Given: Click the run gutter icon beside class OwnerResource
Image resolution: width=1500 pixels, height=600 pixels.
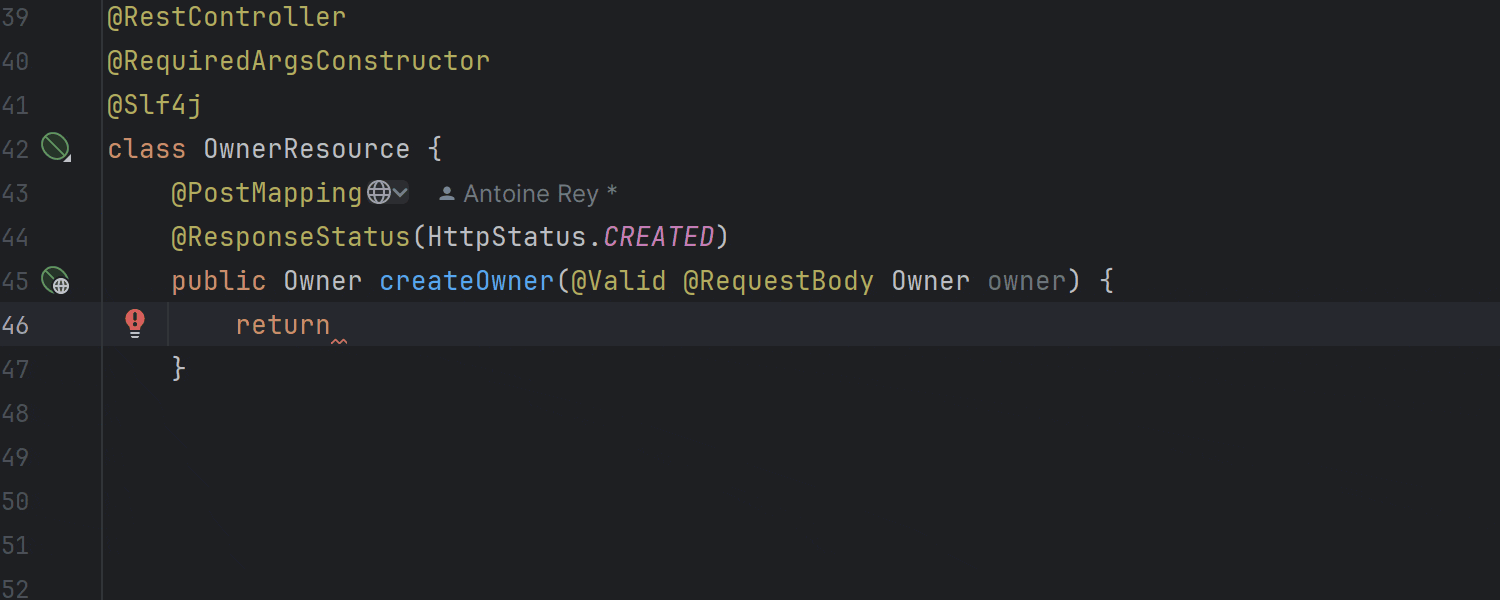Looking at the screenshot, I should coord(55,147).
